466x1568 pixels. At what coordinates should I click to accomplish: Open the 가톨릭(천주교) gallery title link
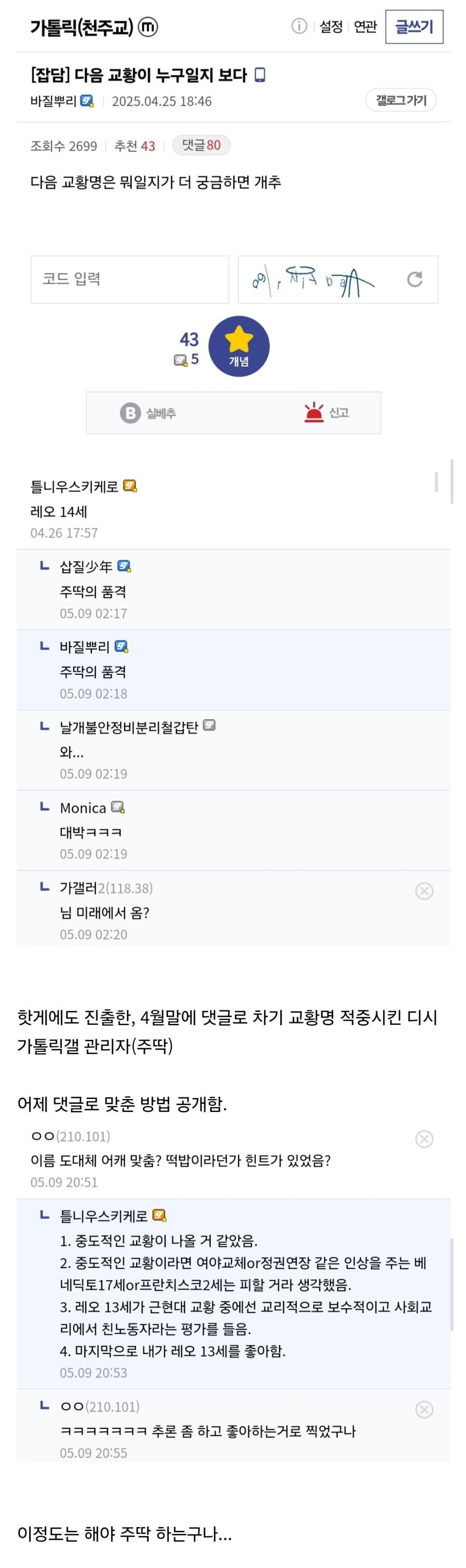(82, 27)
